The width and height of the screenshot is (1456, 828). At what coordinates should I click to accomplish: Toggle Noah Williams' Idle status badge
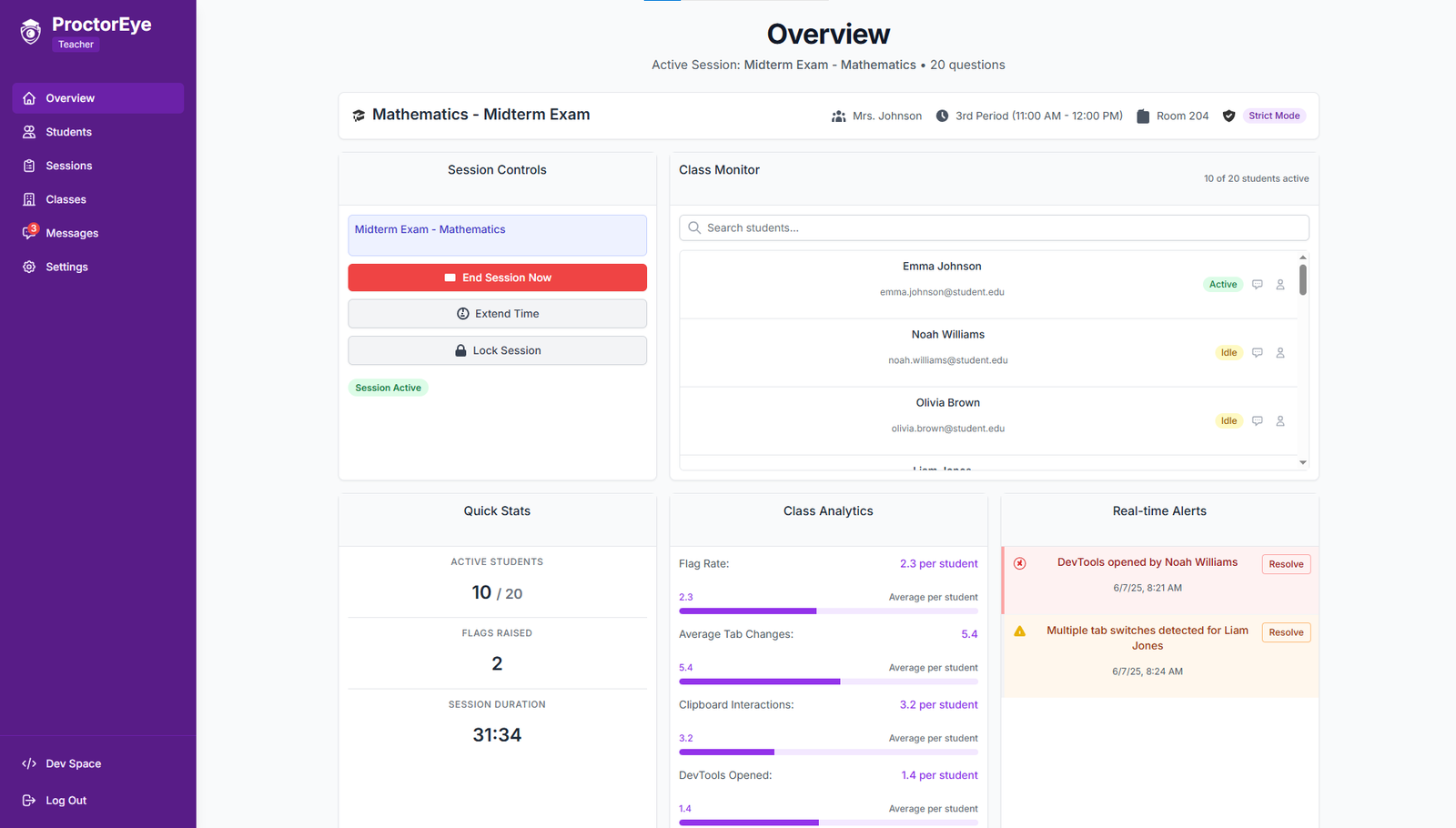pos(1228,352)
